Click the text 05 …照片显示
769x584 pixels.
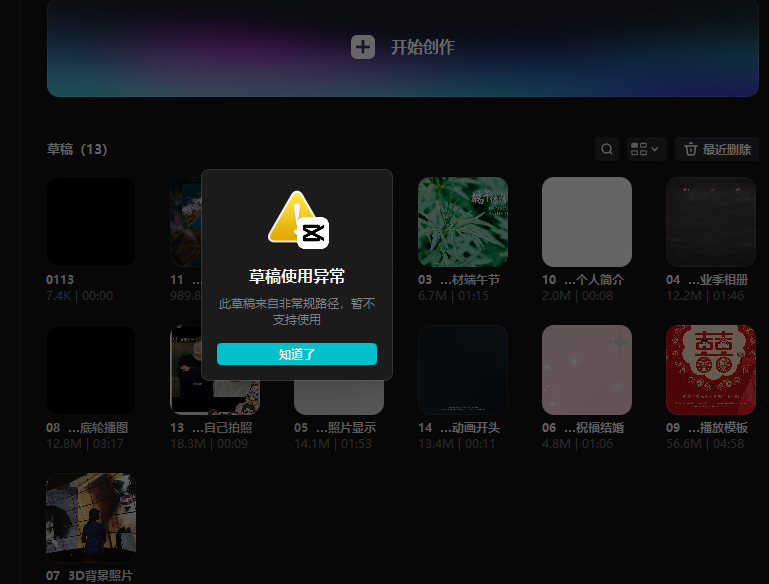[x=335, y=428]
